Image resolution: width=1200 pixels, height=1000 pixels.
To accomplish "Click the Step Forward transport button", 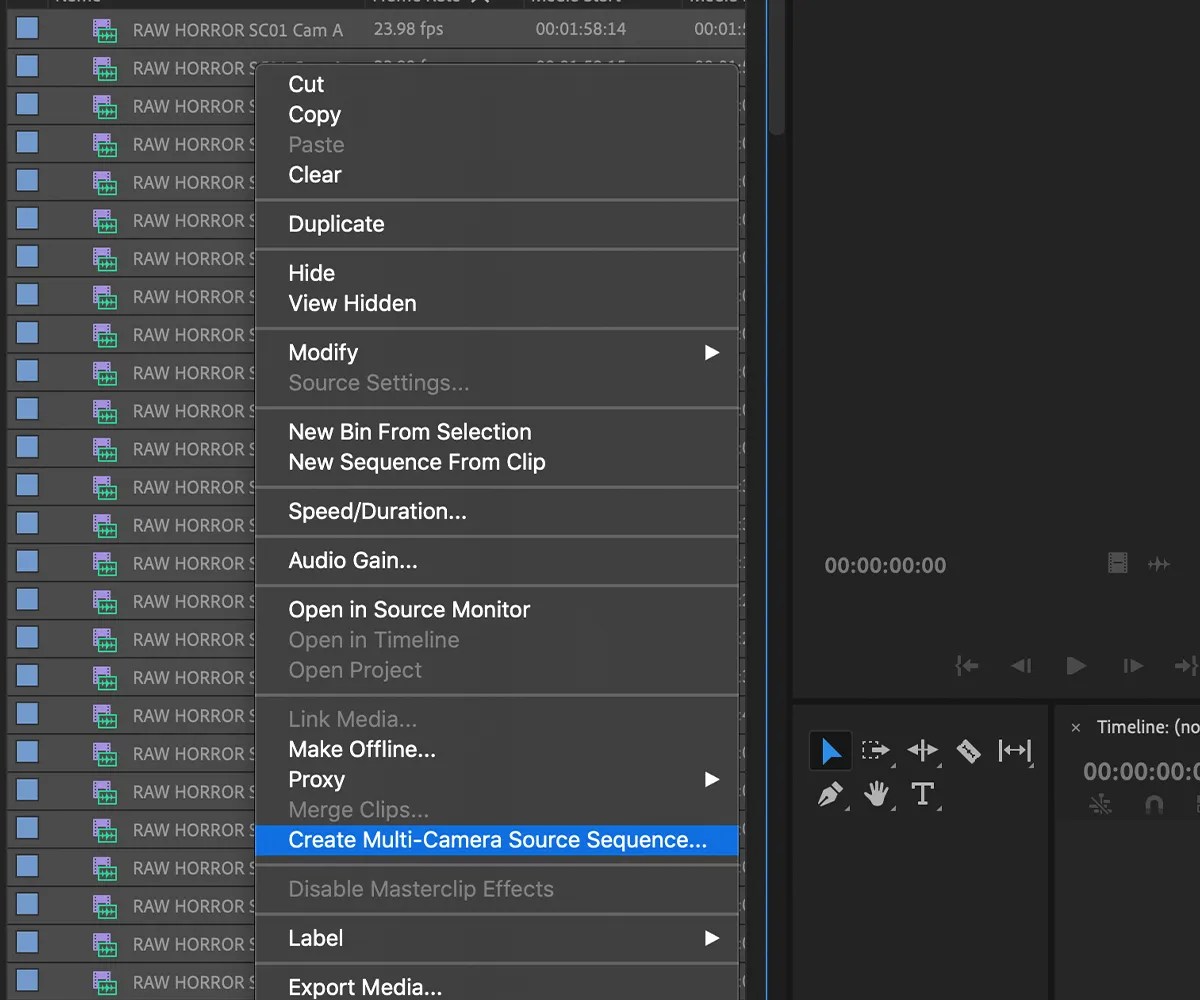I will coord(1133,665).
